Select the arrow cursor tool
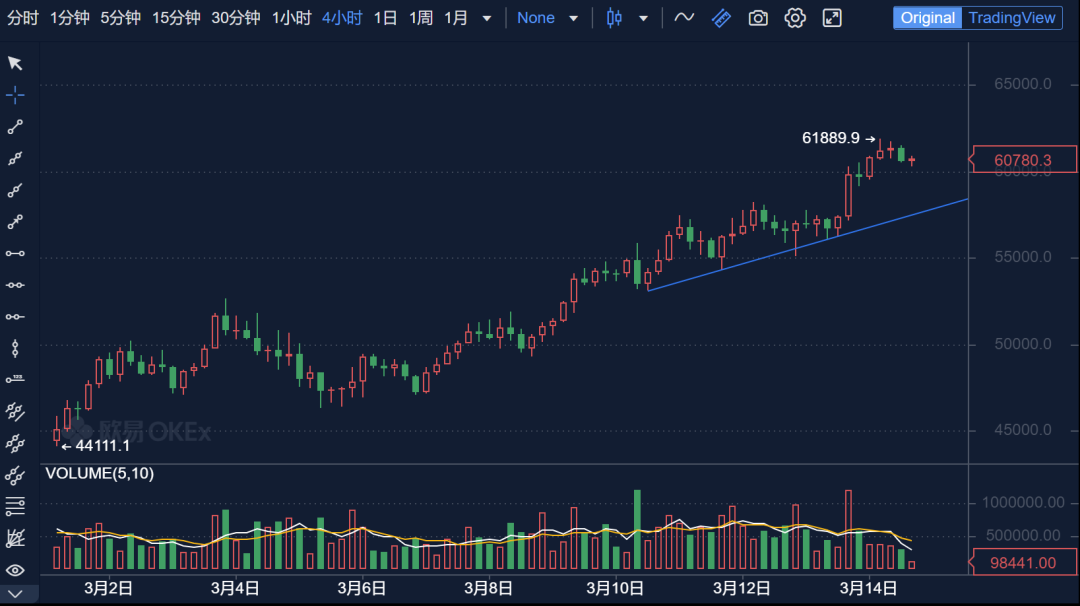The image size is (1080, 606). pyautogui.click(x=15, y=63)
